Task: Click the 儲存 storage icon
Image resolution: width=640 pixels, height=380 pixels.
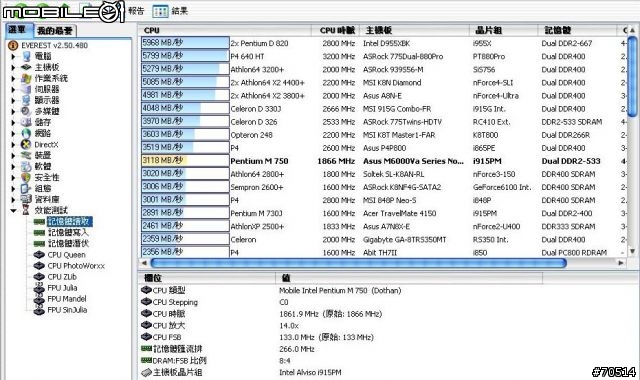Action: click(27, 122)
